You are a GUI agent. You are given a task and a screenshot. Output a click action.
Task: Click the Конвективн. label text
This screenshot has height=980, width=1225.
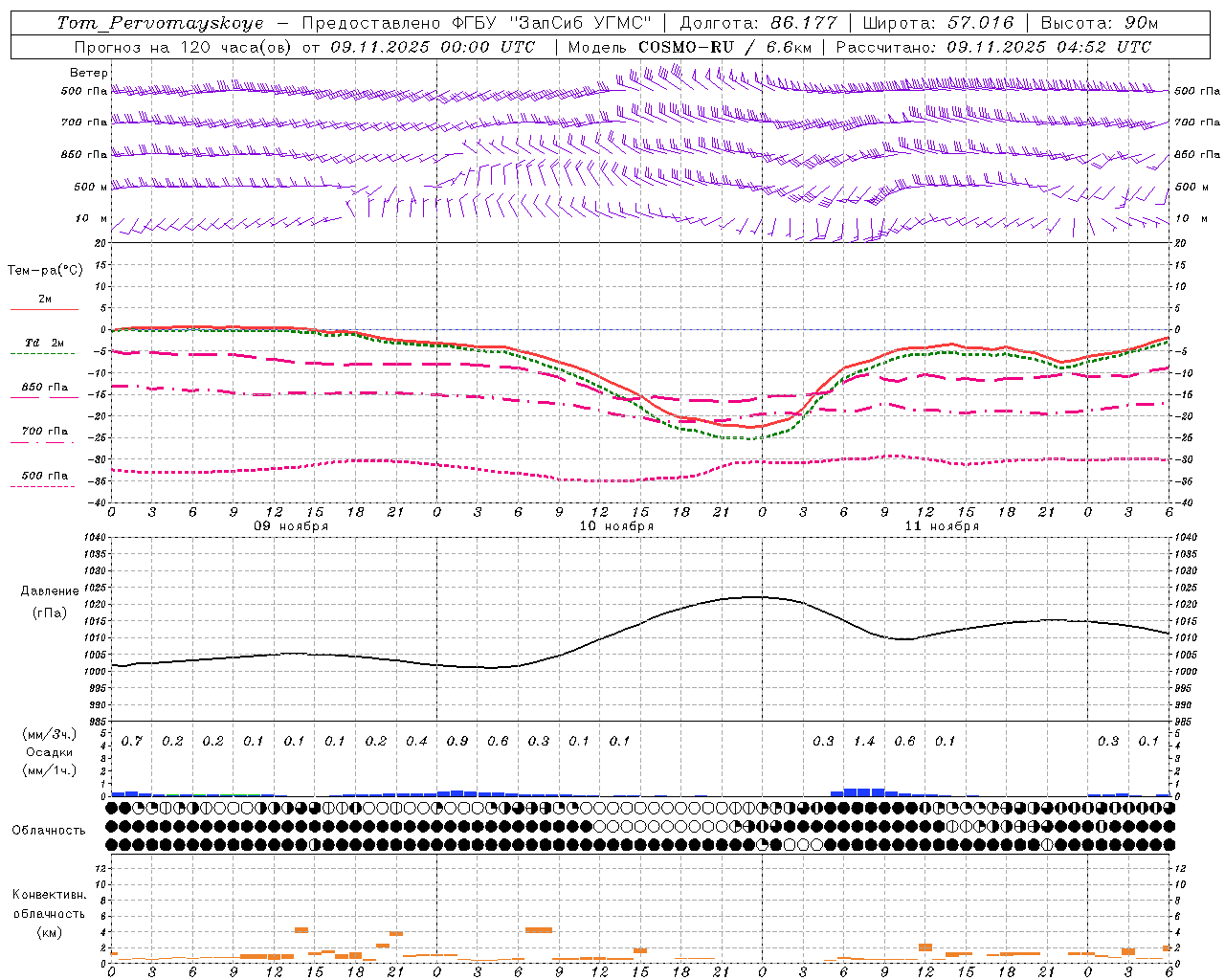click(x=50, y=895)
